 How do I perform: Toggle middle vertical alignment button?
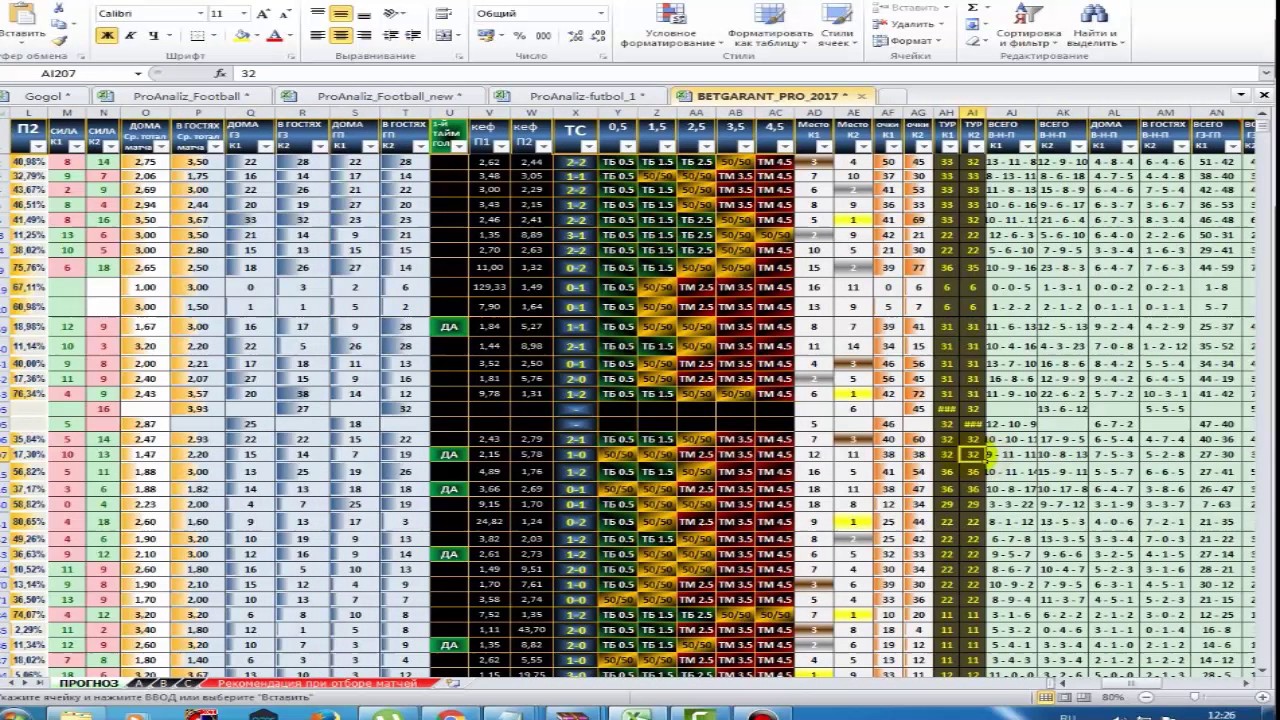coord(341,14)
